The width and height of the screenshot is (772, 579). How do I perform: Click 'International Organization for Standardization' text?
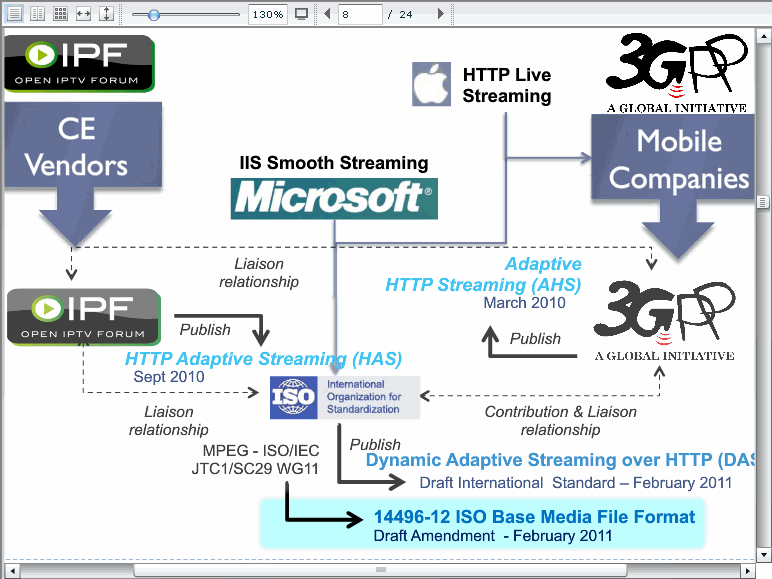coord(364,397)
